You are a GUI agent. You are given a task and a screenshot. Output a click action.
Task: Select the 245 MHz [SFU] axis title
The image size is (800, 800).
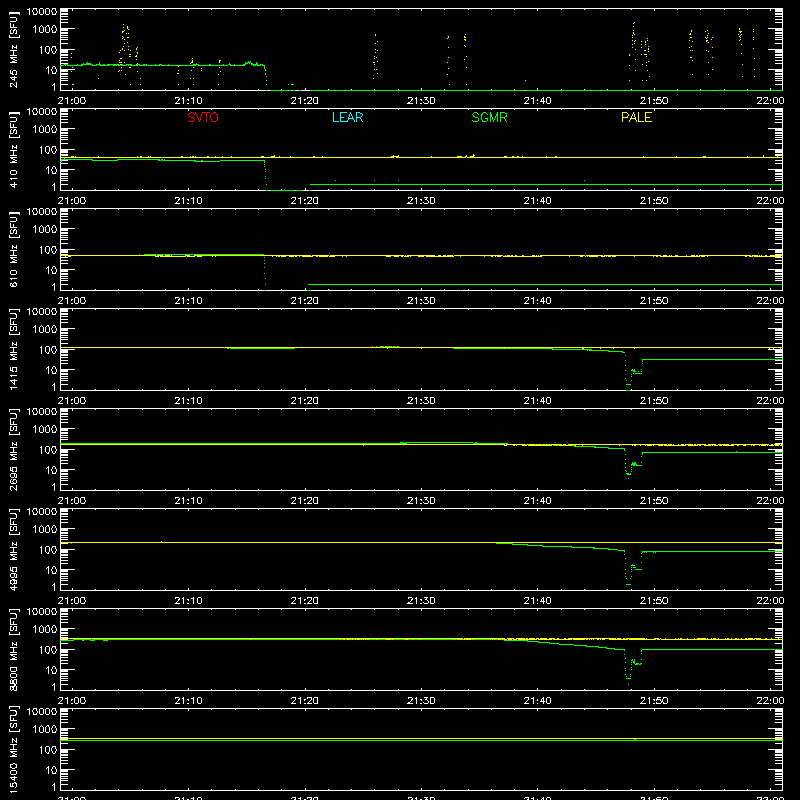13,49
